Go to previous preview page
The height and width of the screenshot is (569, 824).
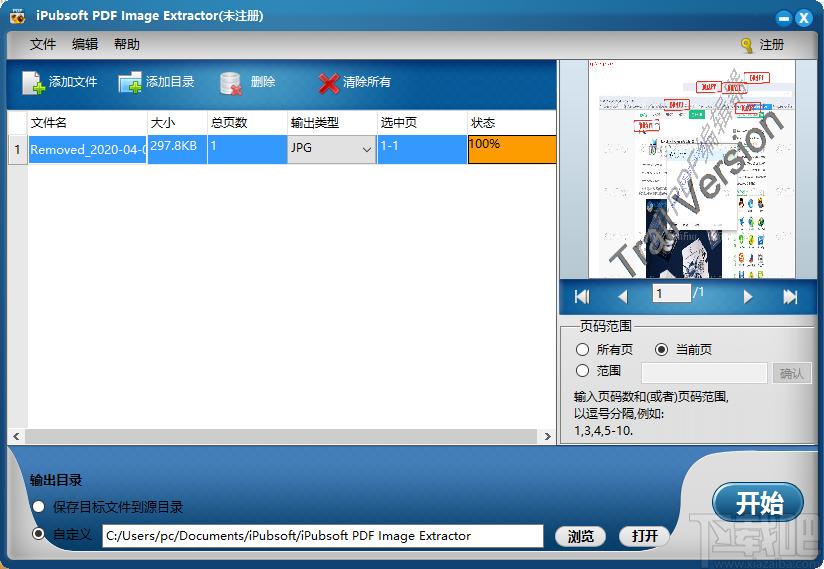click(x=623, y=297)
